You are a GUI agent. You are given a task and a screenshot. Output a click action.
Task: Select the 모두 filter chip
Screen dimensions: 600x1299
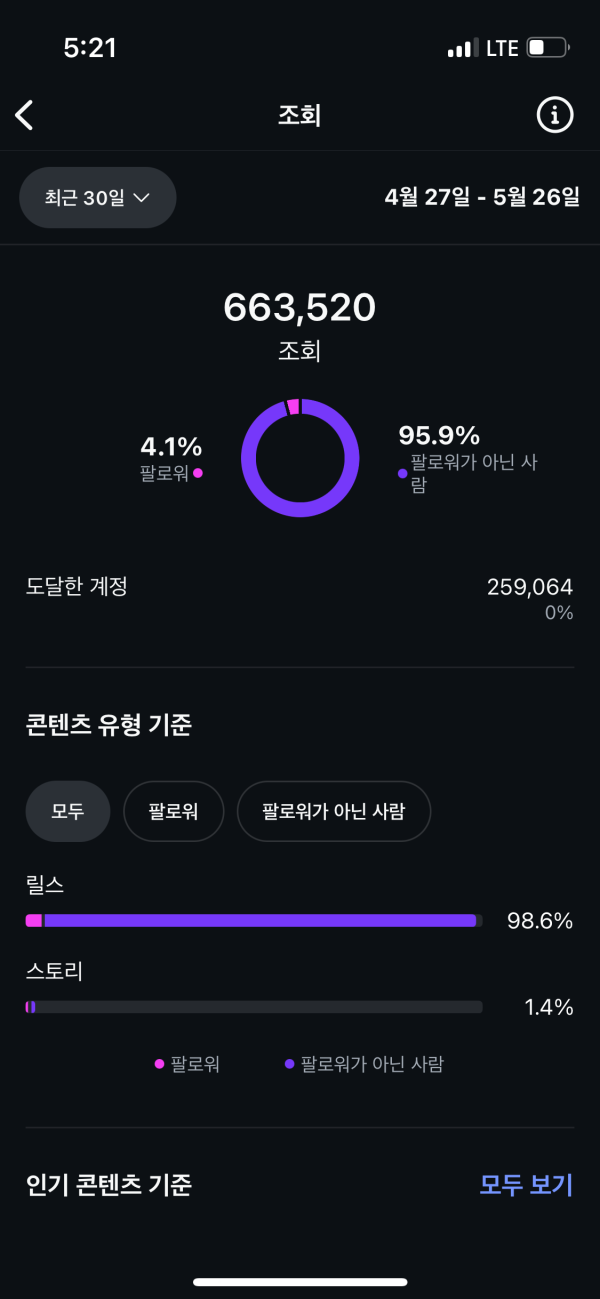(x=67, y=811)
